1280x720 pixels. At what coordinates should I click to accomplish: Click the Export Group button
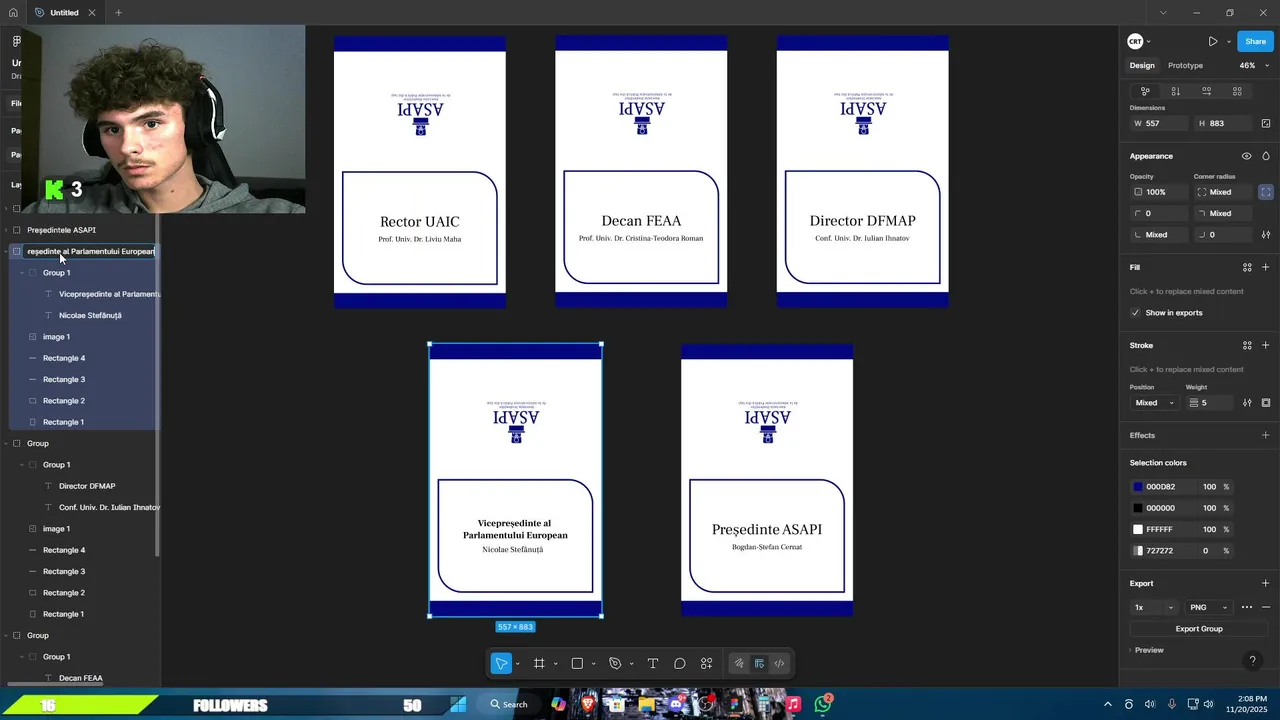click(1199, 629)
